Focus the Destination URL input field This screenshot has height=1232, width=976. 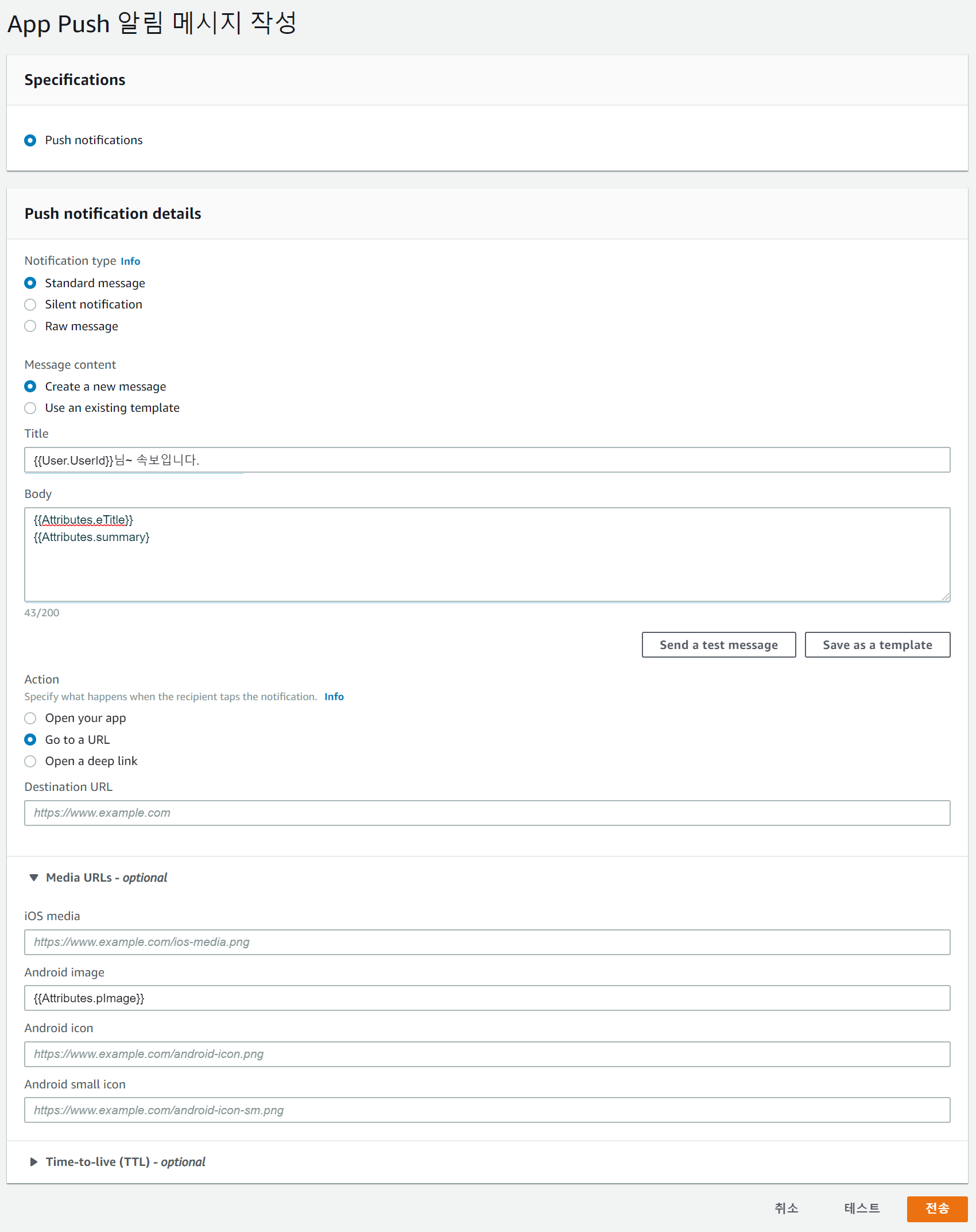(x=487, y=813)
